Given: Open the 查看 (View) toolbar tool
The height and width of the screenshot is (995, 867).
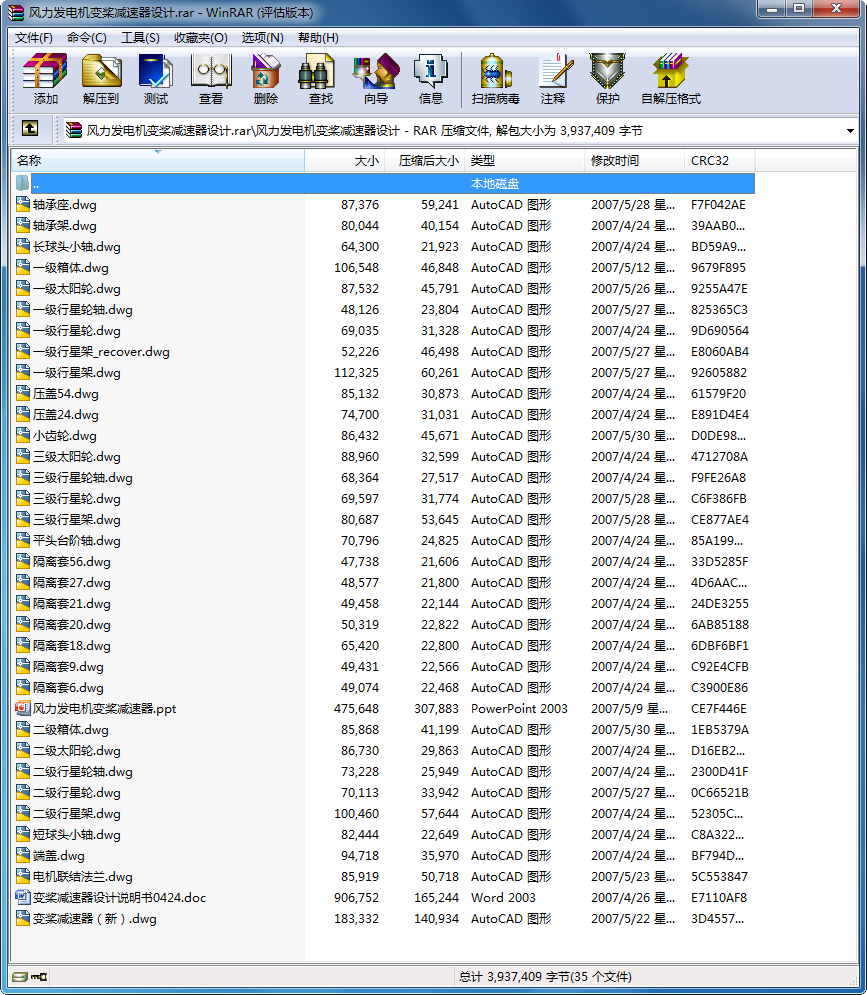Looking at the screenshot, I should pyautogui.click(x=211, y=79).
